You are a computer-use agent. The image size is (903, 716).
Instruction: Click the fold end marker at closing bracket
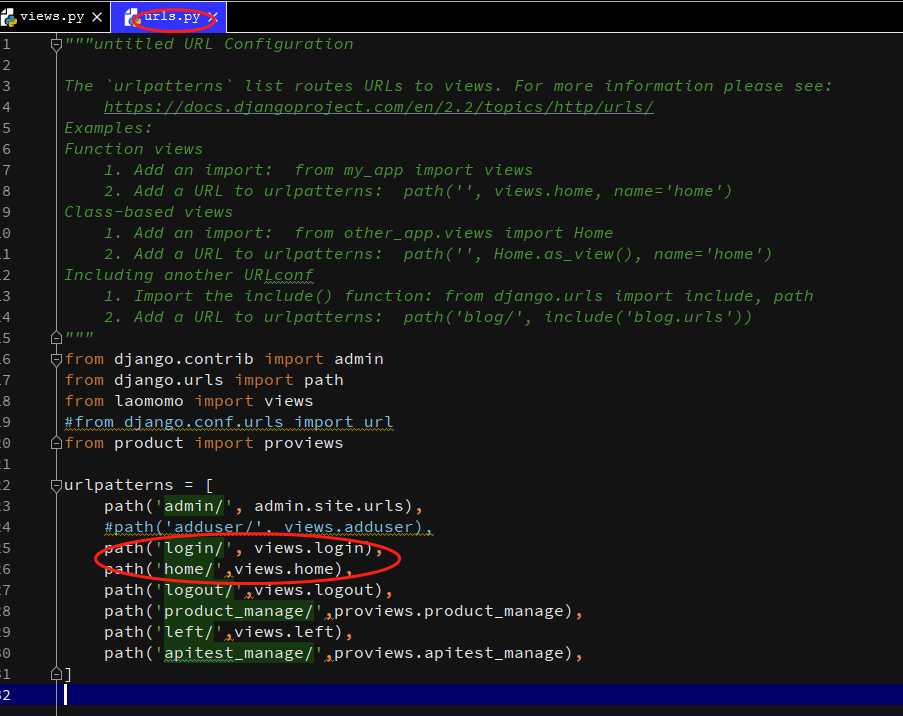[x=56, y=673]
